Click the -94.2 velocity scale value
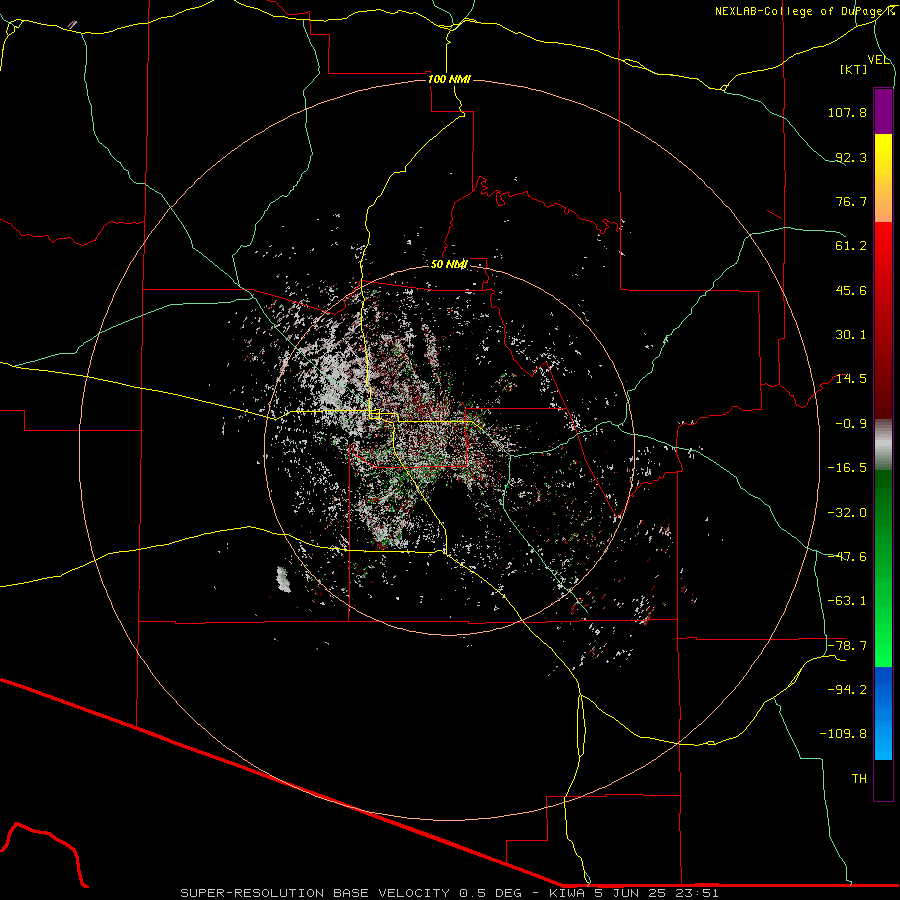Viewport: 900px width, 900px height. (x=847, y=690)
